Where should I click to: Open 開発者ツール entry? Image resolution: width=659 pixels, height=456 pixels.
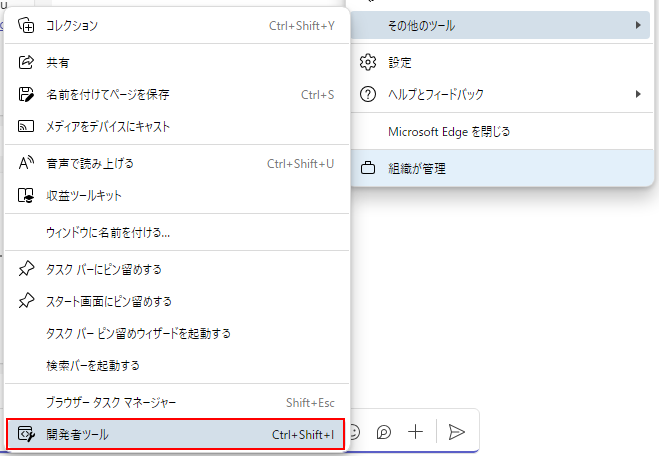pyautogui.click(x=176, y=434)
